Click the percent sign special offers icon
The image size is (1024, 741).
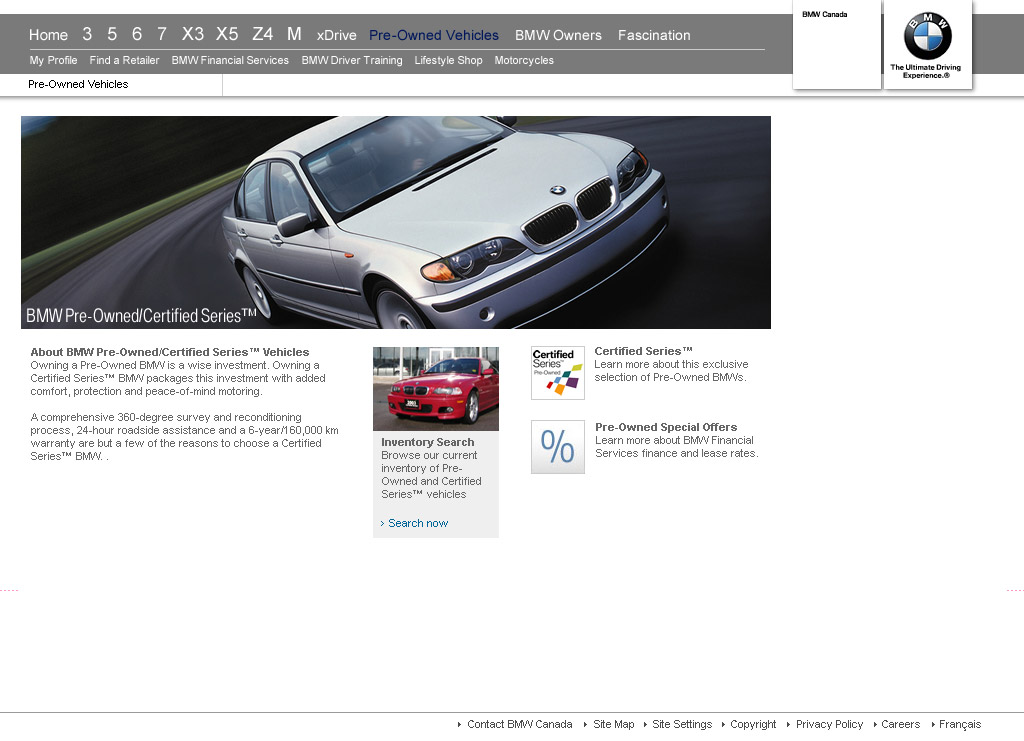[x=558, y=447]
